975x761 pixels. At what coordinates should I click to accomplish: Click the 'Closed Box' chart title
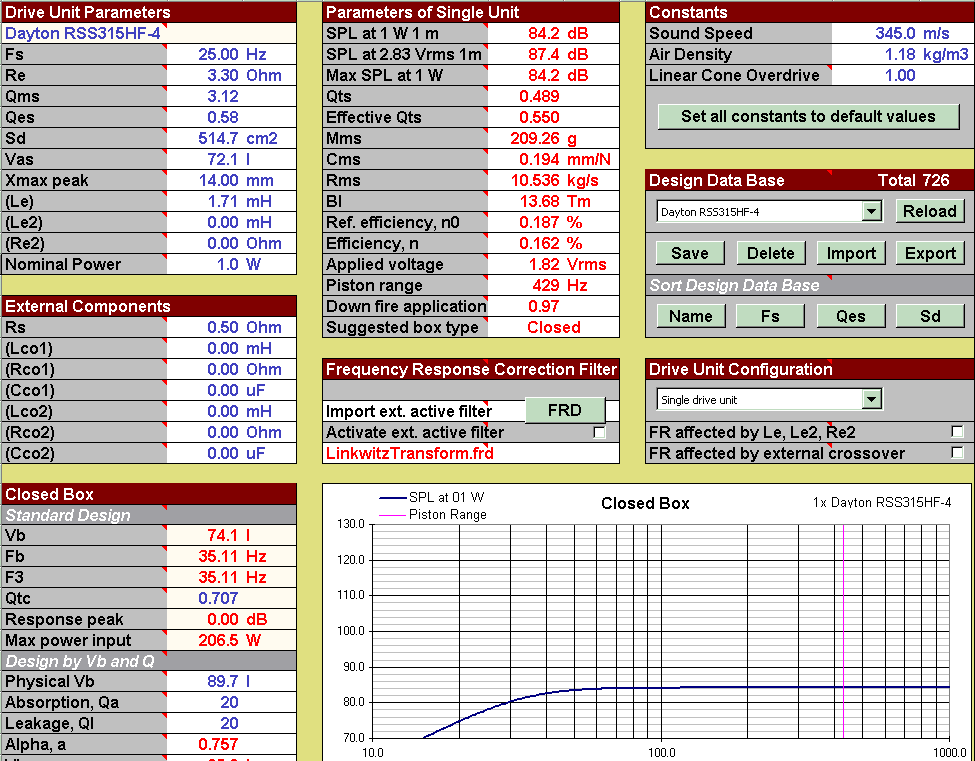click(x=645, y=504)
